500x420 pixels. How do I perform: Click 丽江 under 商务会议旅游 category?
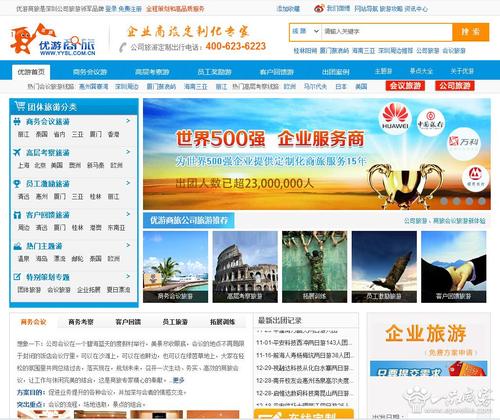tap(23, 134)
